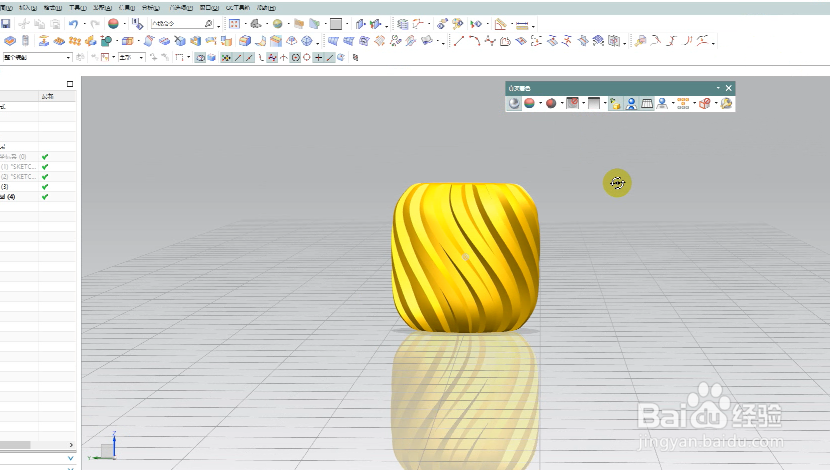Open the selection filter dropdown at left
Screen dimensions: 830x470
(x=37, y=57)
